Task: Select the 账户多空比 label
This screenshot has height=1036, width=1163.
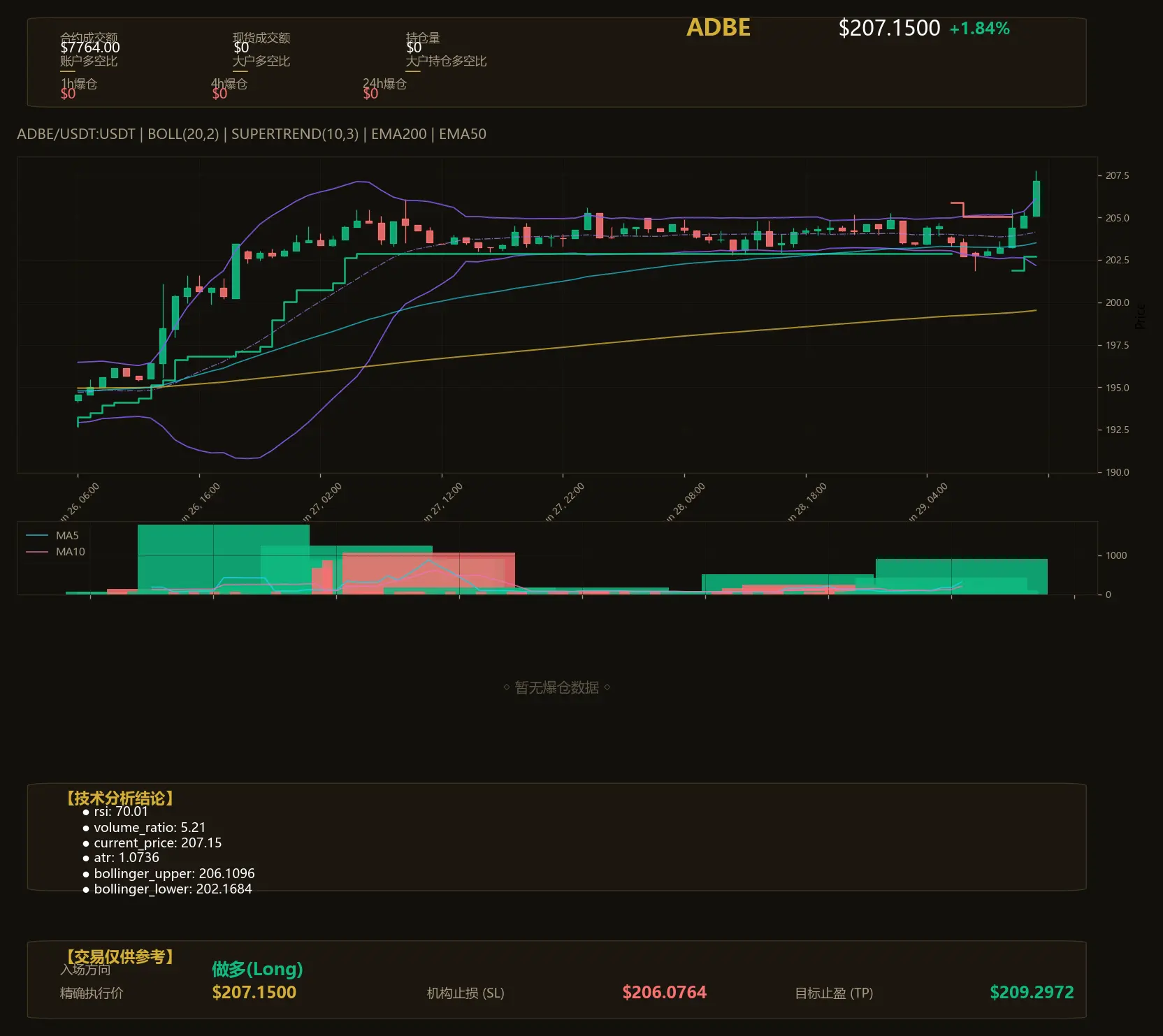Action: click(x=89, y=61)
